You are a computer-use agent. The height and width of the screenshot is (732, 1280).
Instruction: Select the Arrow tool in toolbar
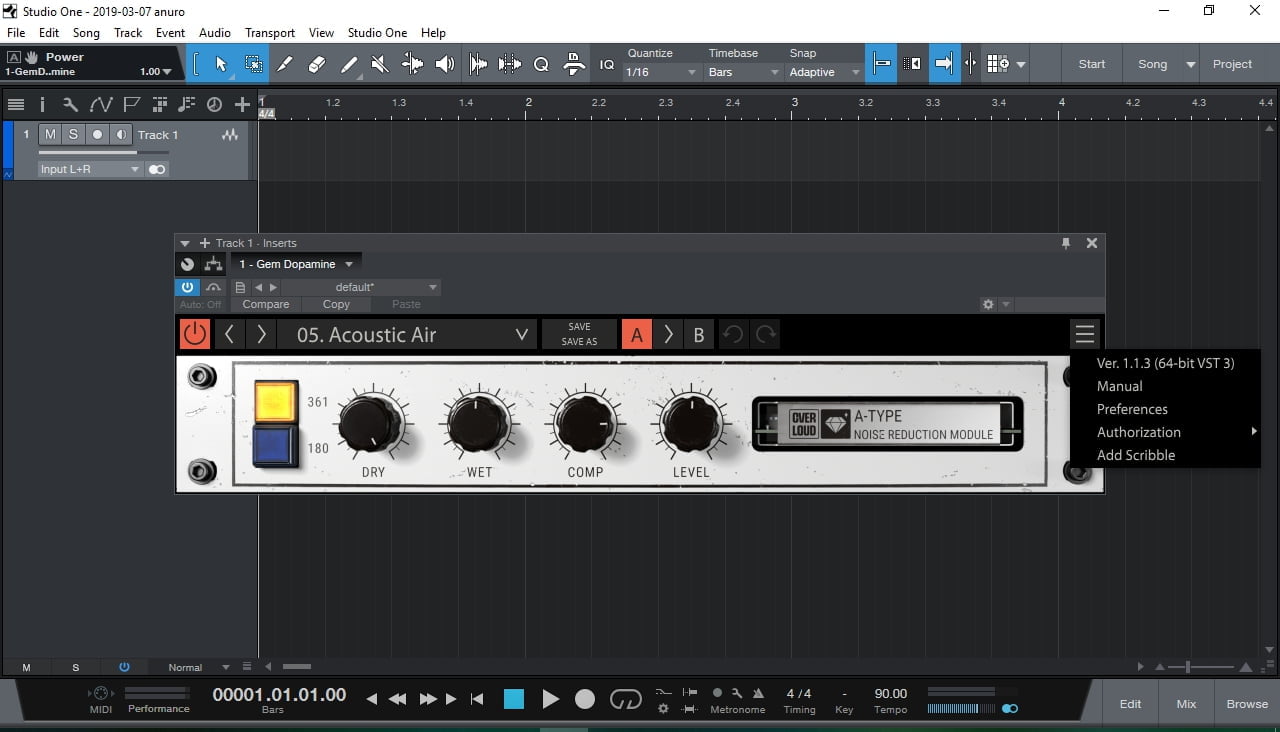(221, 64)
